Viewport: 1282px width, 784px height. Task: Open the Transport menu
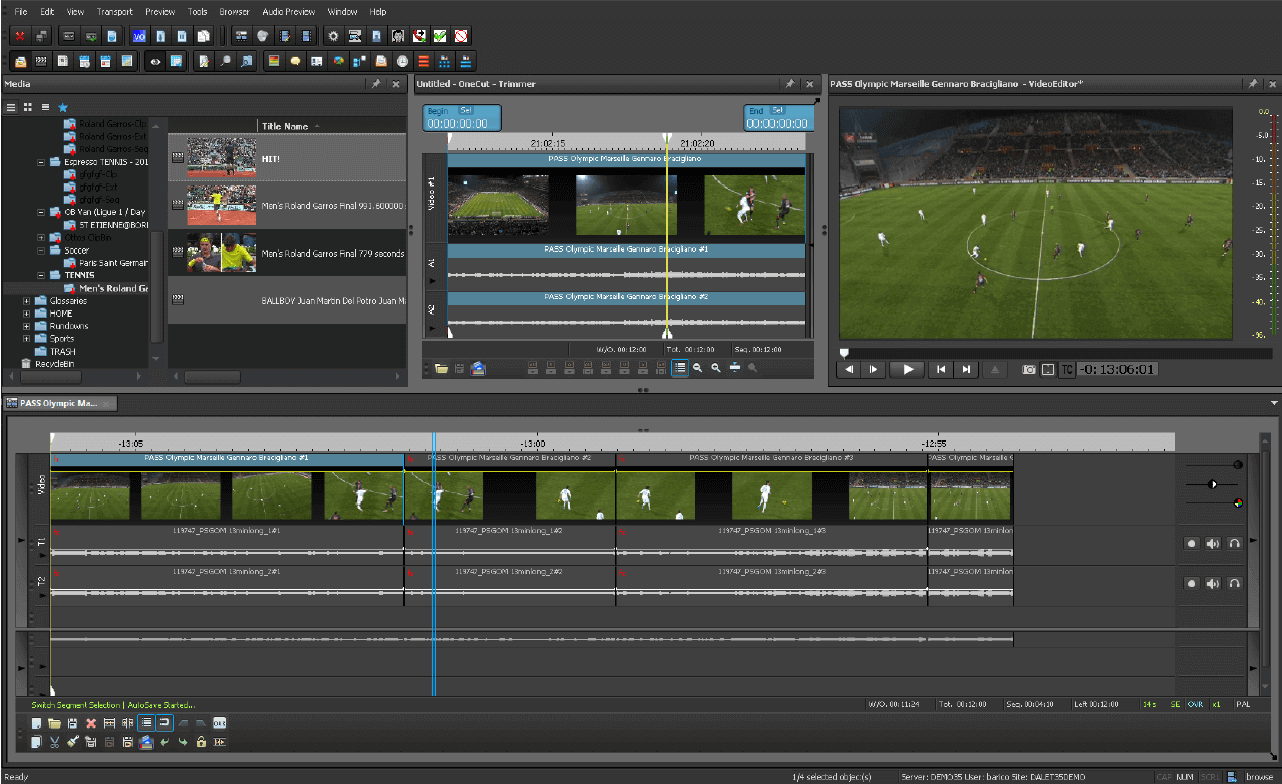click(x=114, y=11)
